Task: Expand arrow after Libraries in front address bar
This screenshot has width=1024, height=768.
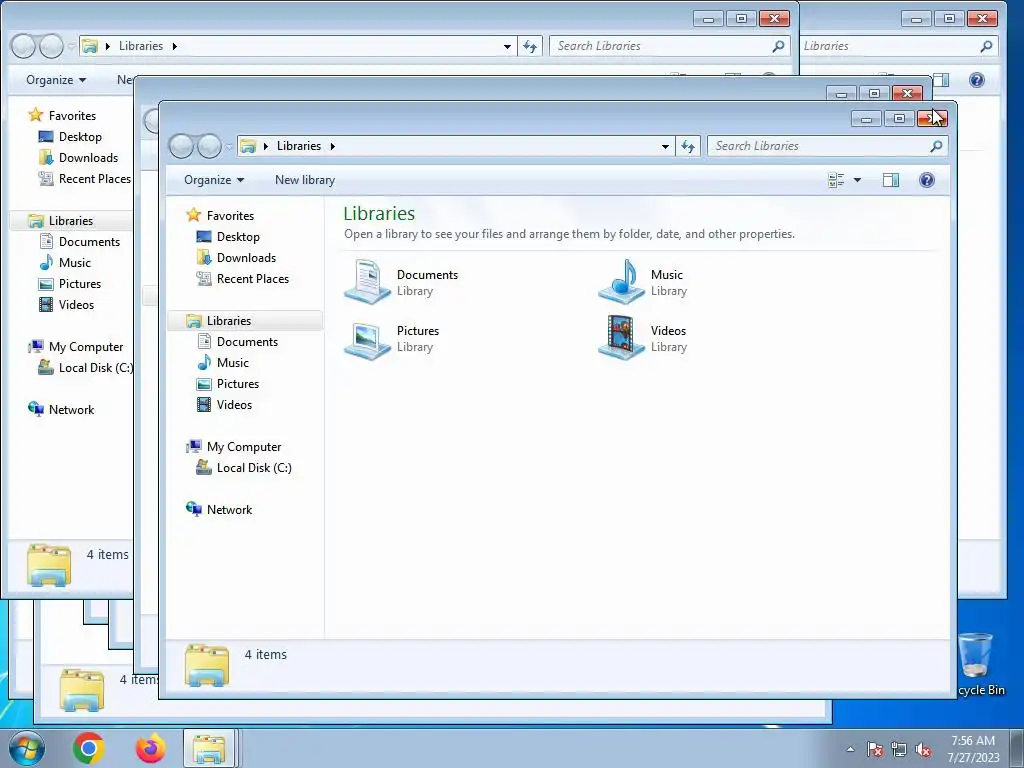Action: [x=332, y=146]
